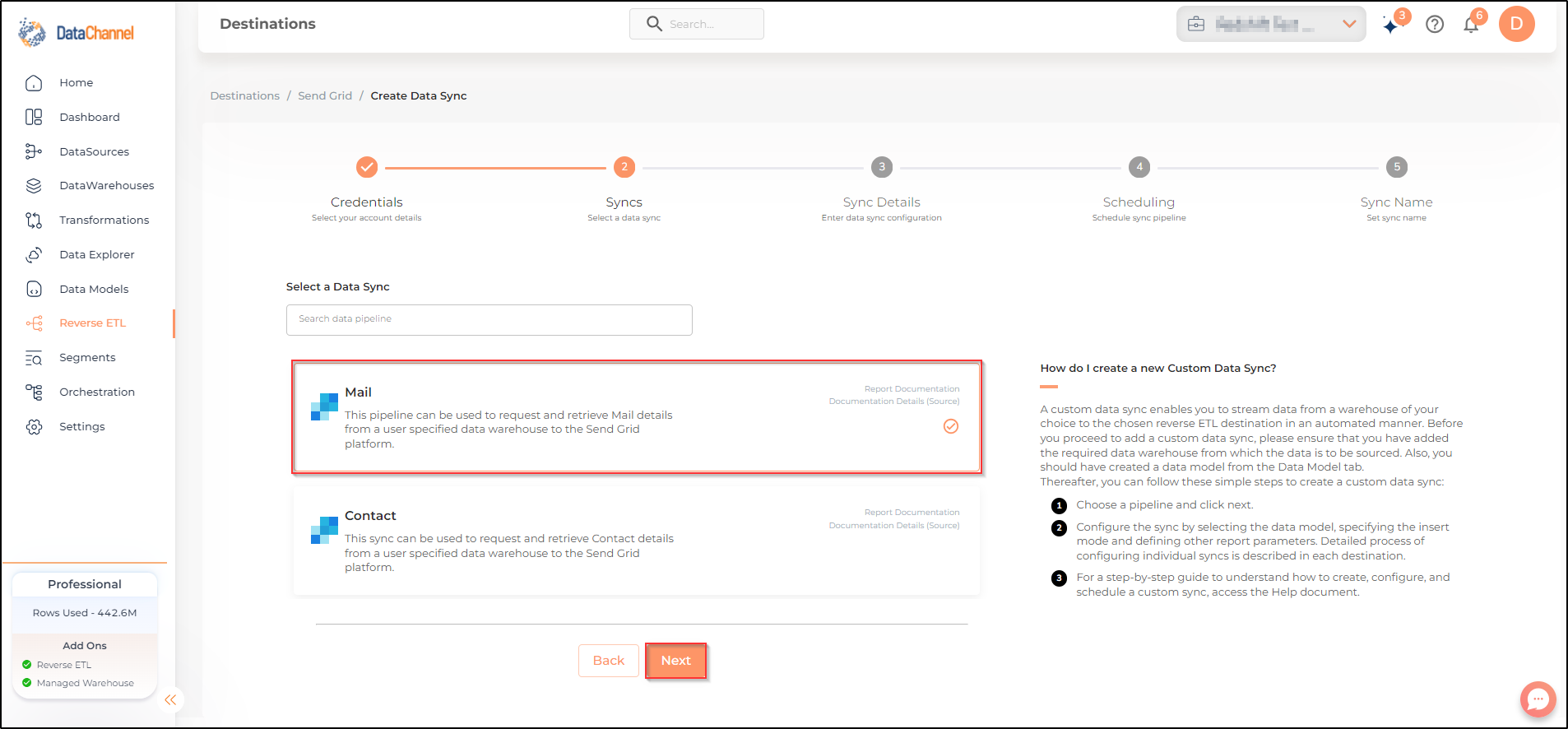Open DataWarehouses menu item
1568x729 pixels.
[107, 186]
